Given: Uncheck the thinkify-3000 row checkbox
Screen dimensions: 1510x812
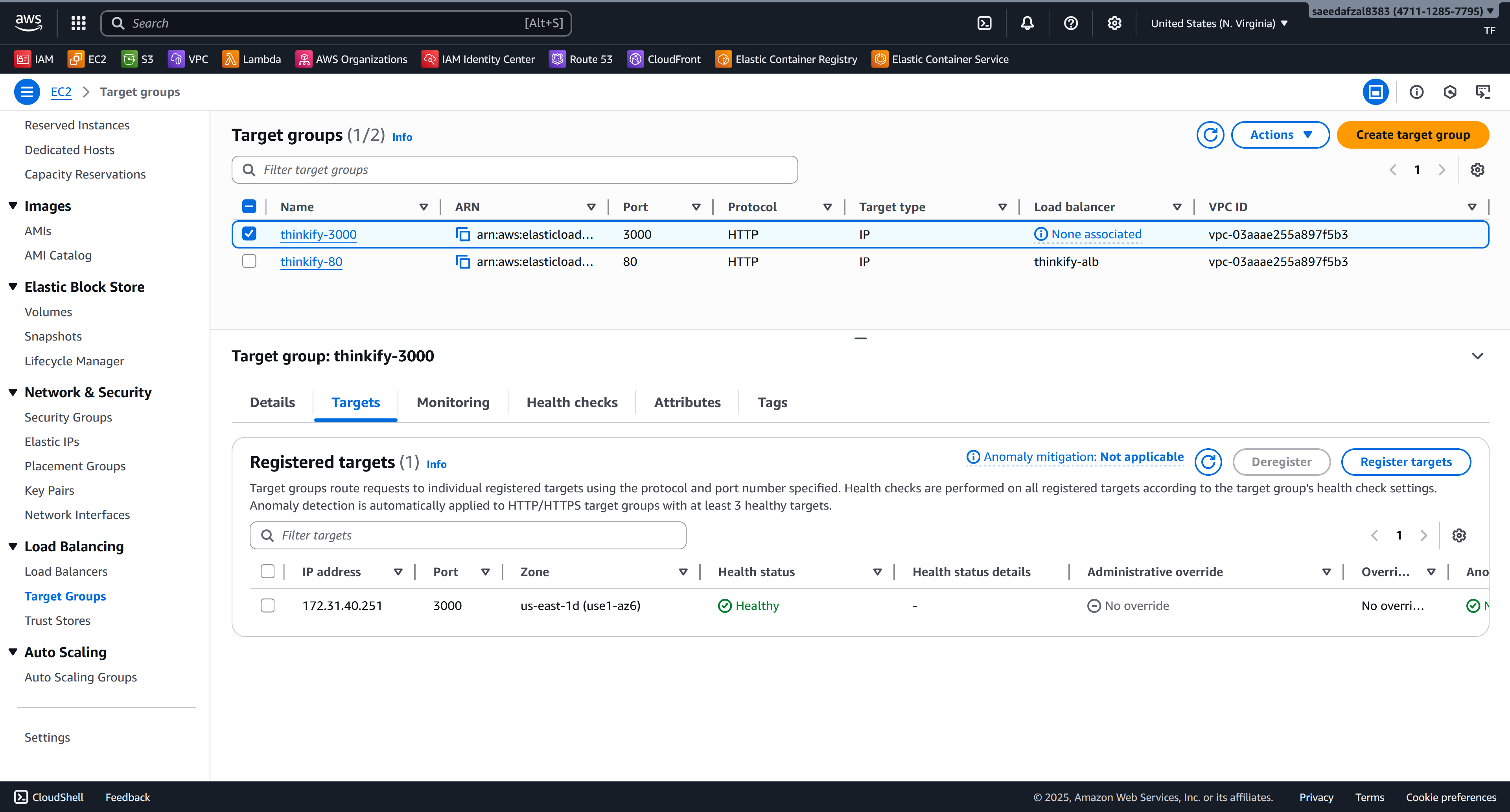Looking at the screenshot, I should click(x=249, y=234).
